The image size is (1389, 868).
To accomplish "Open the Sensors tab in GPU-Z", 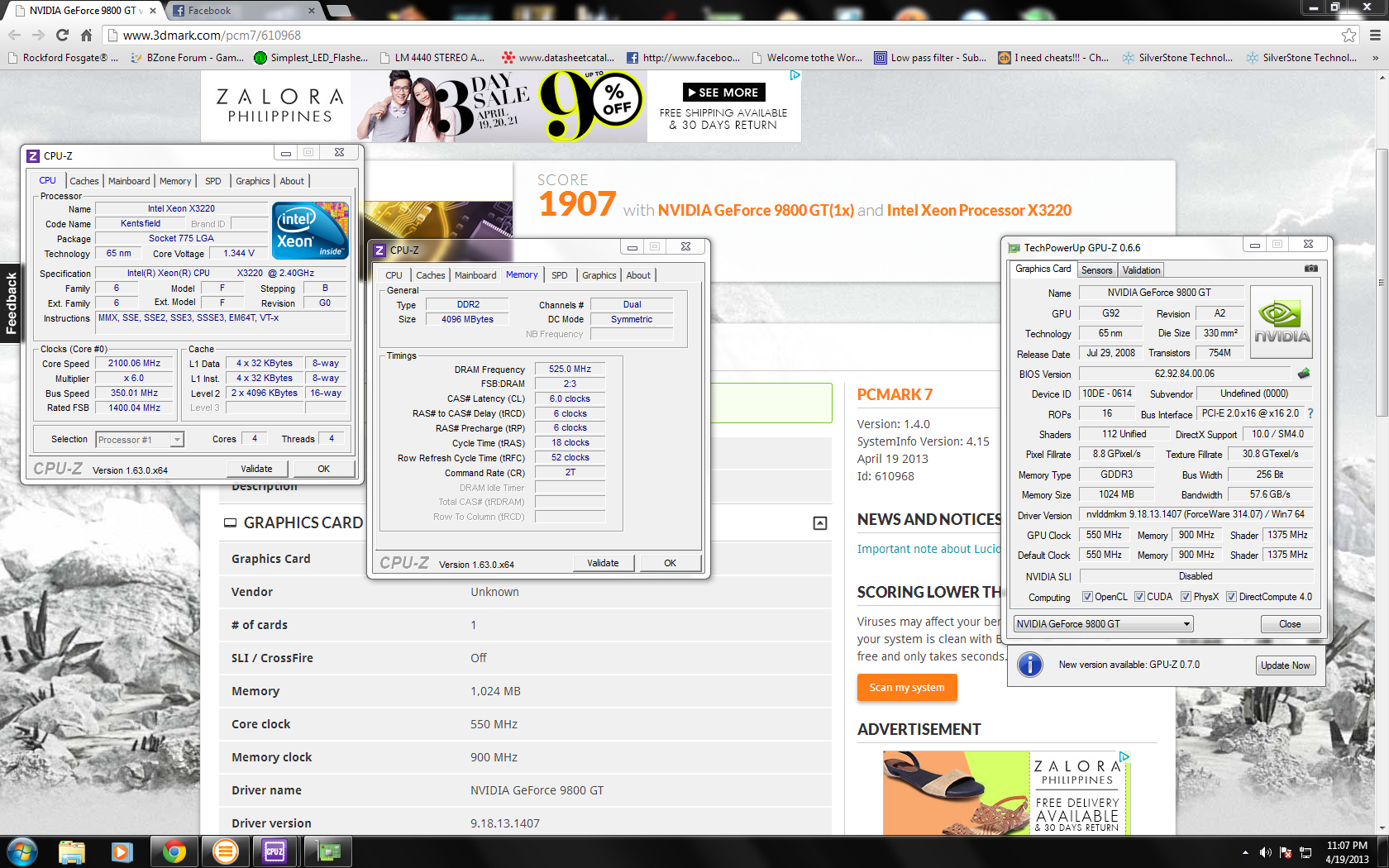I will click(x=1096, y=270).
